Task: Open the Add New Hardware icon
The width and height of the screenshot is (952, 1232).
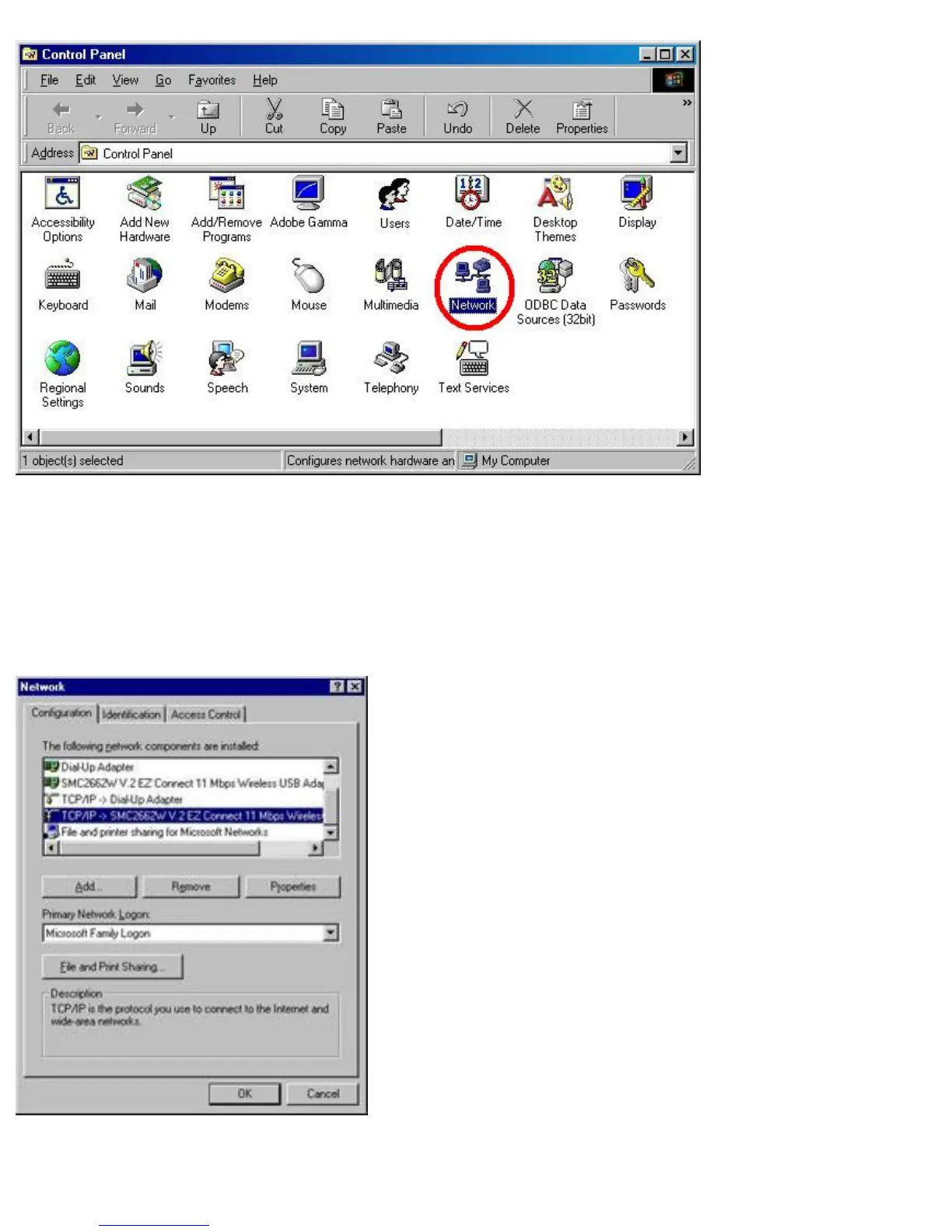Action: tap(145, 209)
